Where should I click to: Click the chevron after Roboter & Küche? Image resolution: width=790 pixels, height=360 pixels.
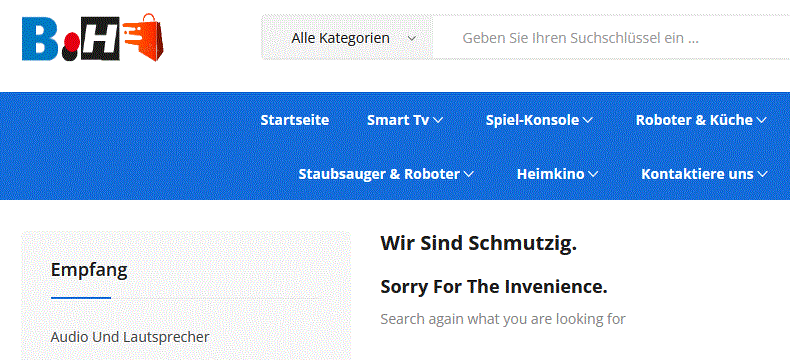coord(761,120)
